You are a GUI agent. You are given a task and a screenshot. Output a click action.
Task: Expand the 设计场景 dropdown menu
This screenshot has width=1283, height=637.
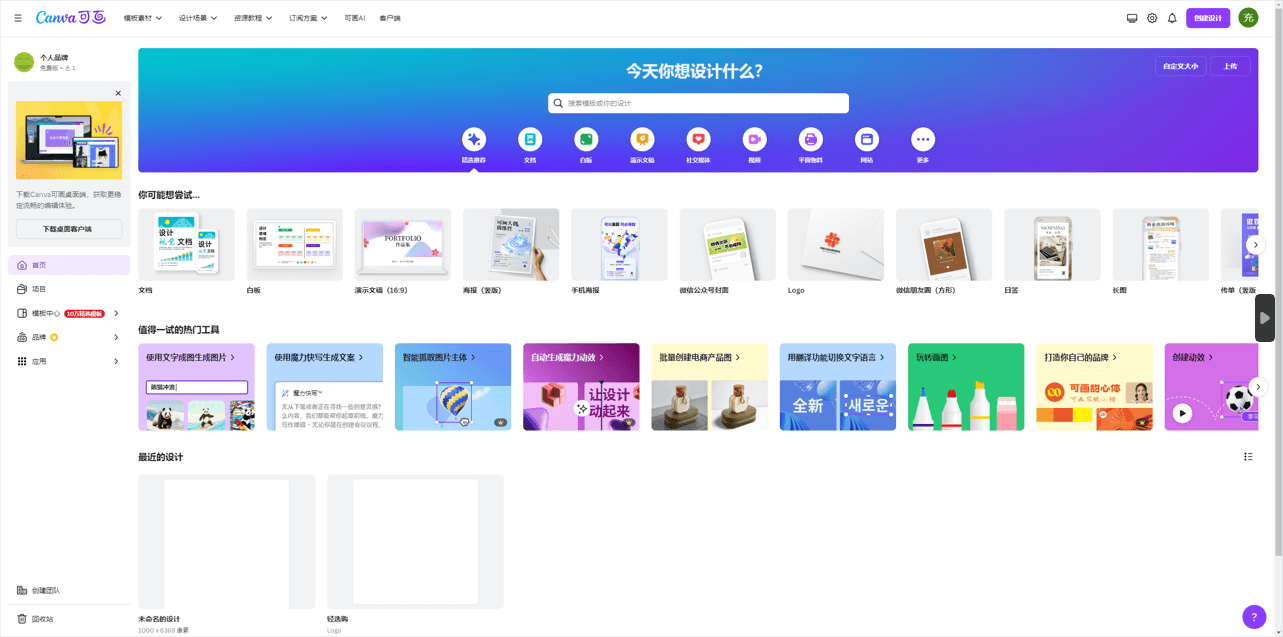[198, 18]
